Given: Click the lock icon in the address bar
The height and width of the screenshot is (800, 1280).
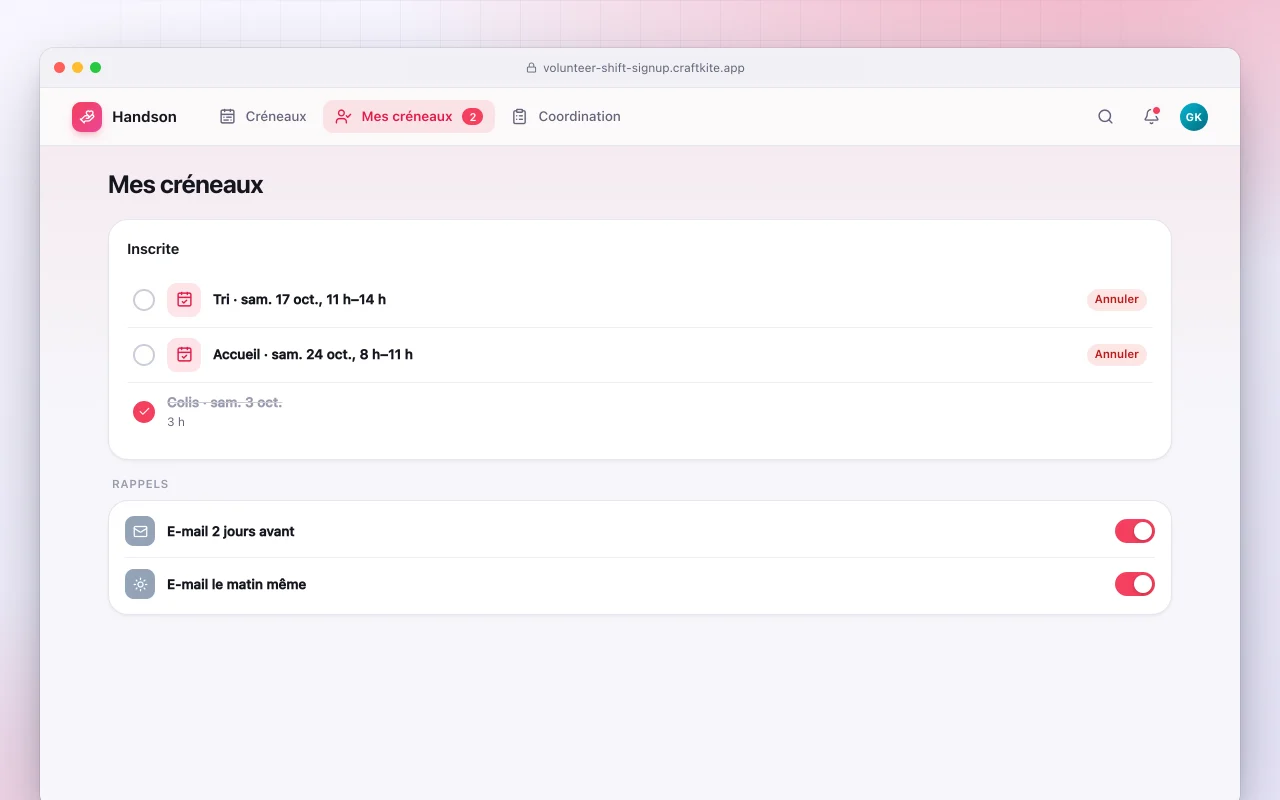Looking at the screenshot, I should pyautogui.click(x=531, y=68).
